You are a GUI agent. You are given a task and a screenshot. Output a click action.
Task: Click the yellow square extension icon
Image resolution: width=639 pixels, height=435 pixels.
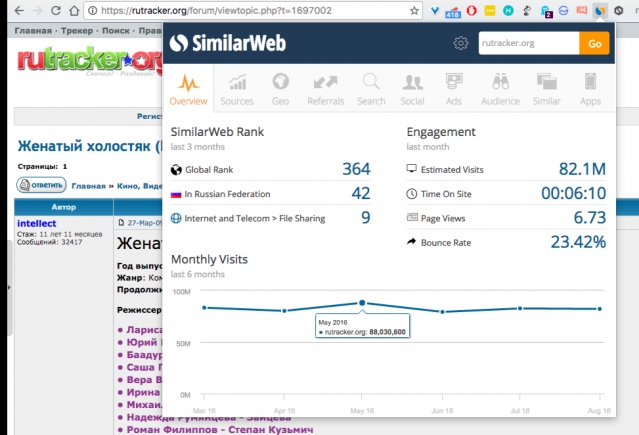(490, 11)
